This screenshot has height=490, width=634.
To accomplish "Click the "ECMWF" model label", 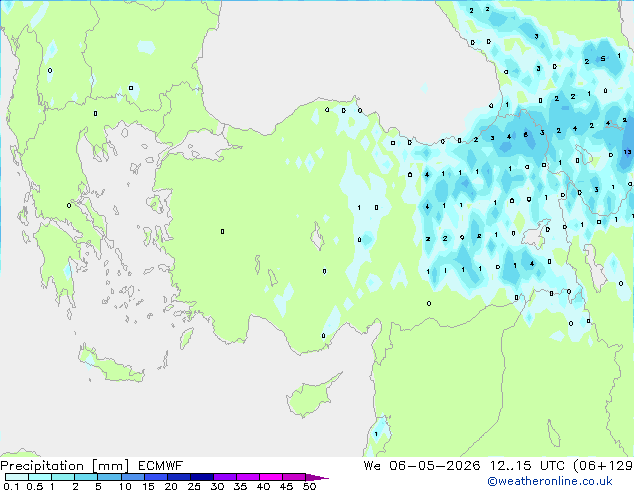I will tap(161, 466).
